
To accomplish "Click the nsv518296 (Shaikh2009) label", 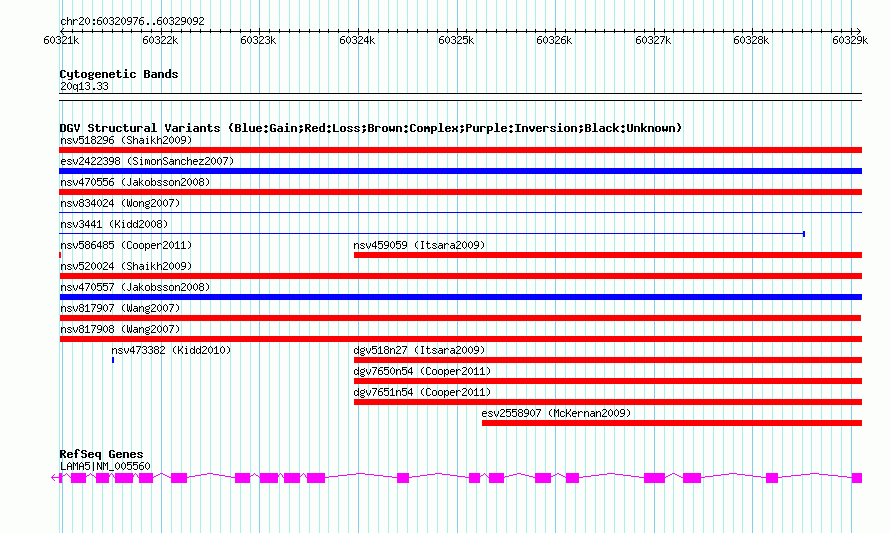I will [x=126, y=140].
